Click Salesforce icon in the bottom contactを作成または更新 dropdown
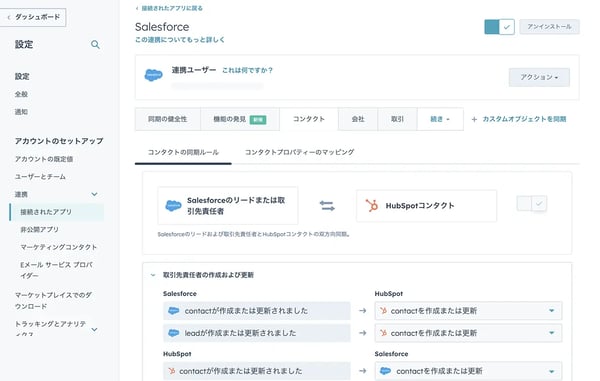600x381 pixels. pos(385,371)
